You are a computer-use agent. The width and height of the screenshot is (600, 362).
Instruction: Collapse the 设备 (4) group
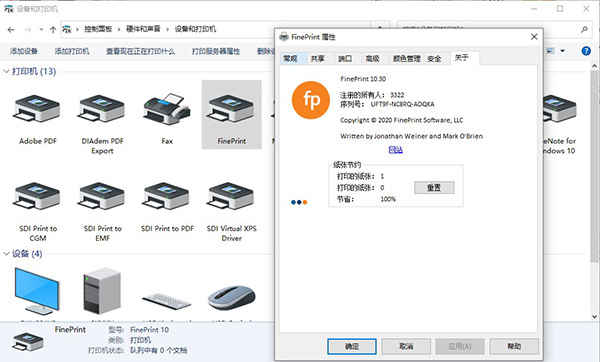[7, 253]
